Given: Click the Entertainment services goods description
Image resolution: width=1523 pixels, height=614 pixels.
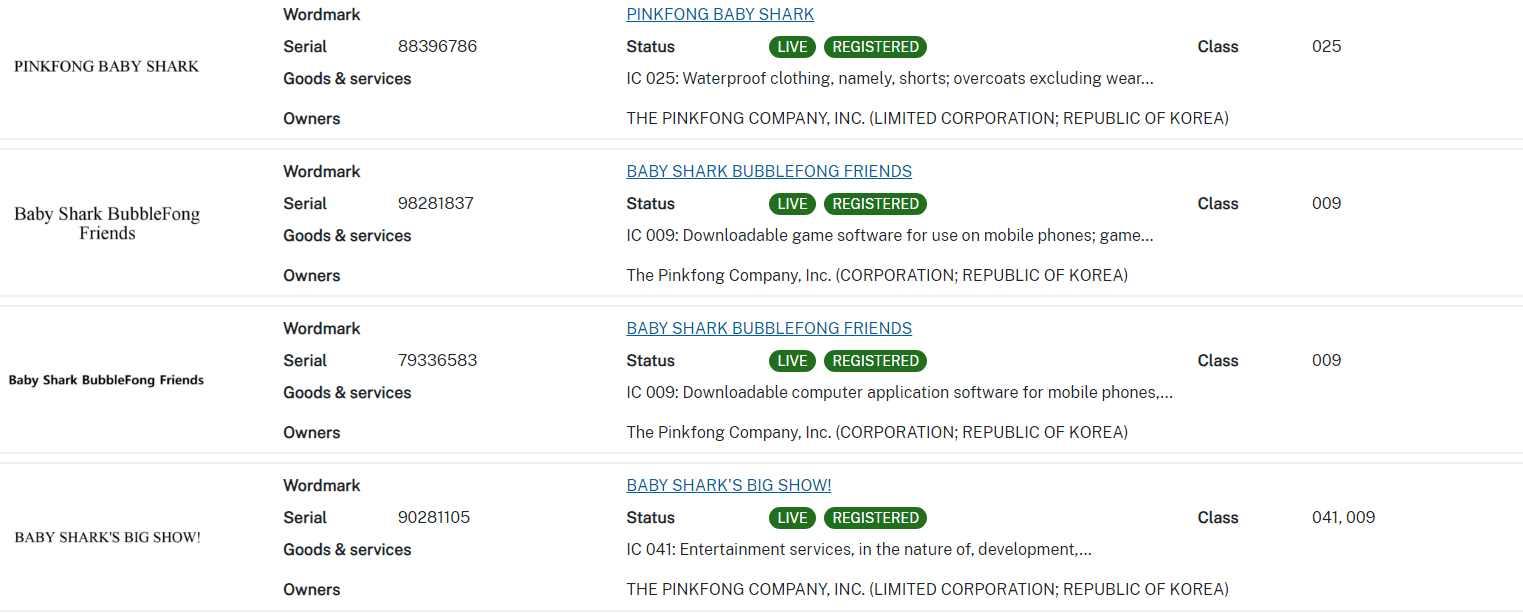Looking at the screenshot, I should tap(858, 550).
